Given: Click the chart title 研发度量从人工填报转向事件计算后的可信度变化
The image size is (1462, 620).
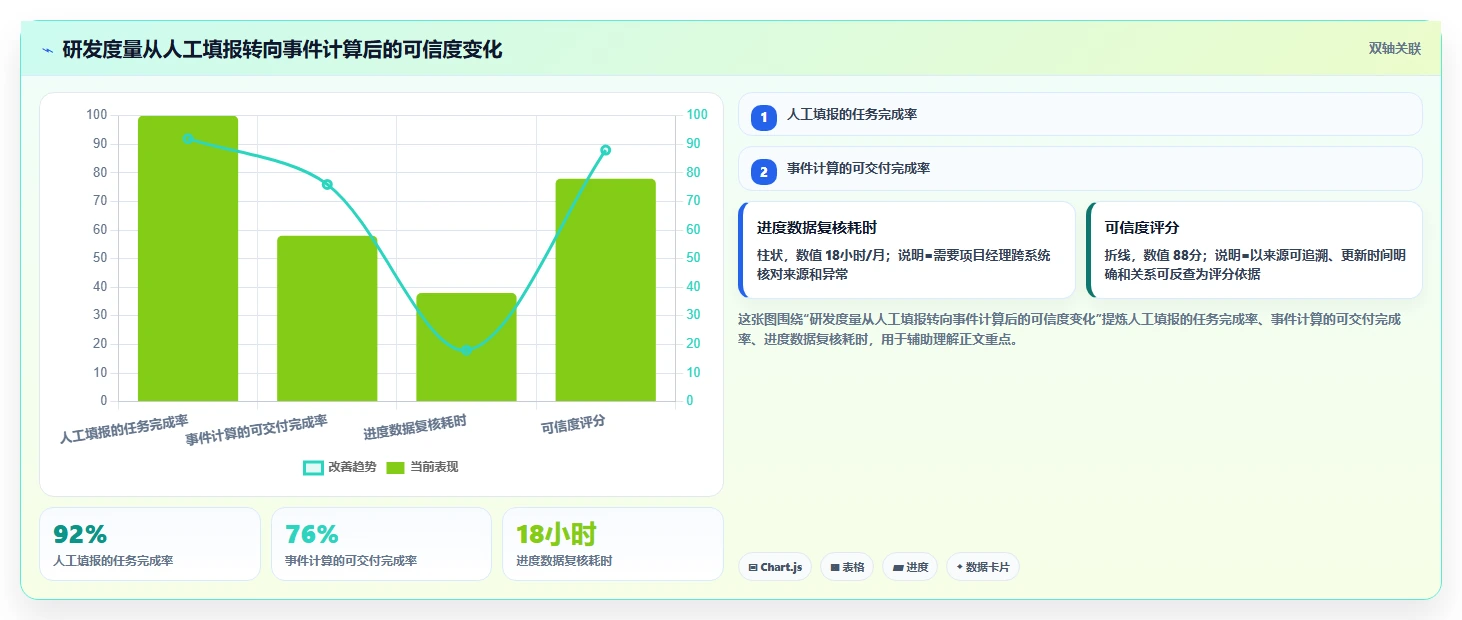Looking at the screenshot, I should tap(282, 50).
